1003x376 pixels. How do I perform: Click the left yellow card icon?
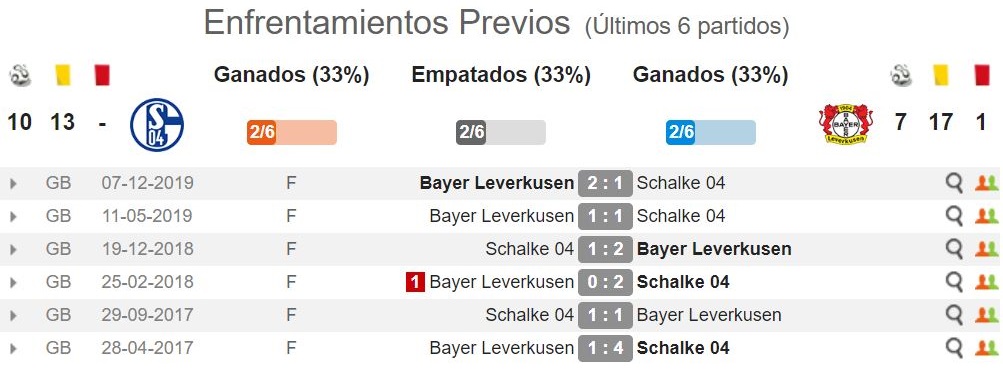[63, 75]
